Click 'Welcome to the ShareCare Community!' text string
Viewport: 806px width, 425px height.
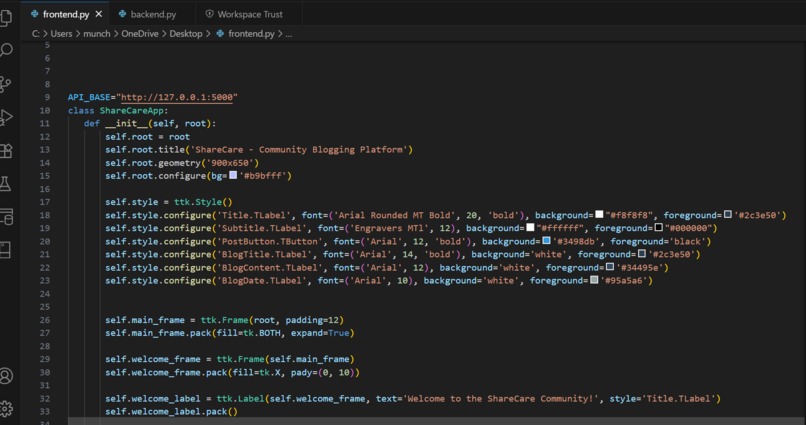[503, 398]
